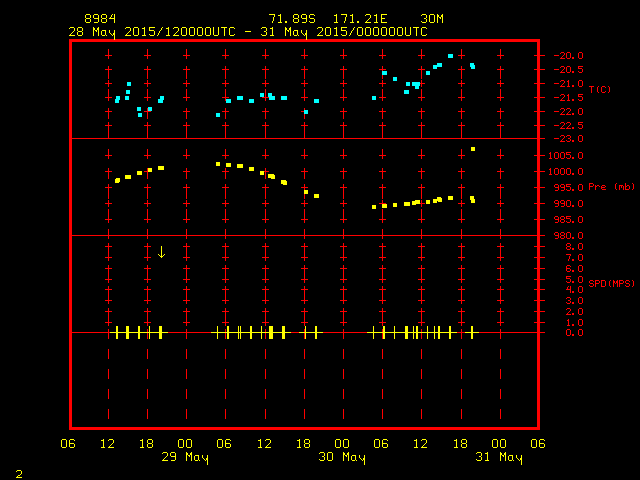Viewport: 640px width, 480px height.
Task: Select the latitude value 71.89S
Action: coord(292,19)
